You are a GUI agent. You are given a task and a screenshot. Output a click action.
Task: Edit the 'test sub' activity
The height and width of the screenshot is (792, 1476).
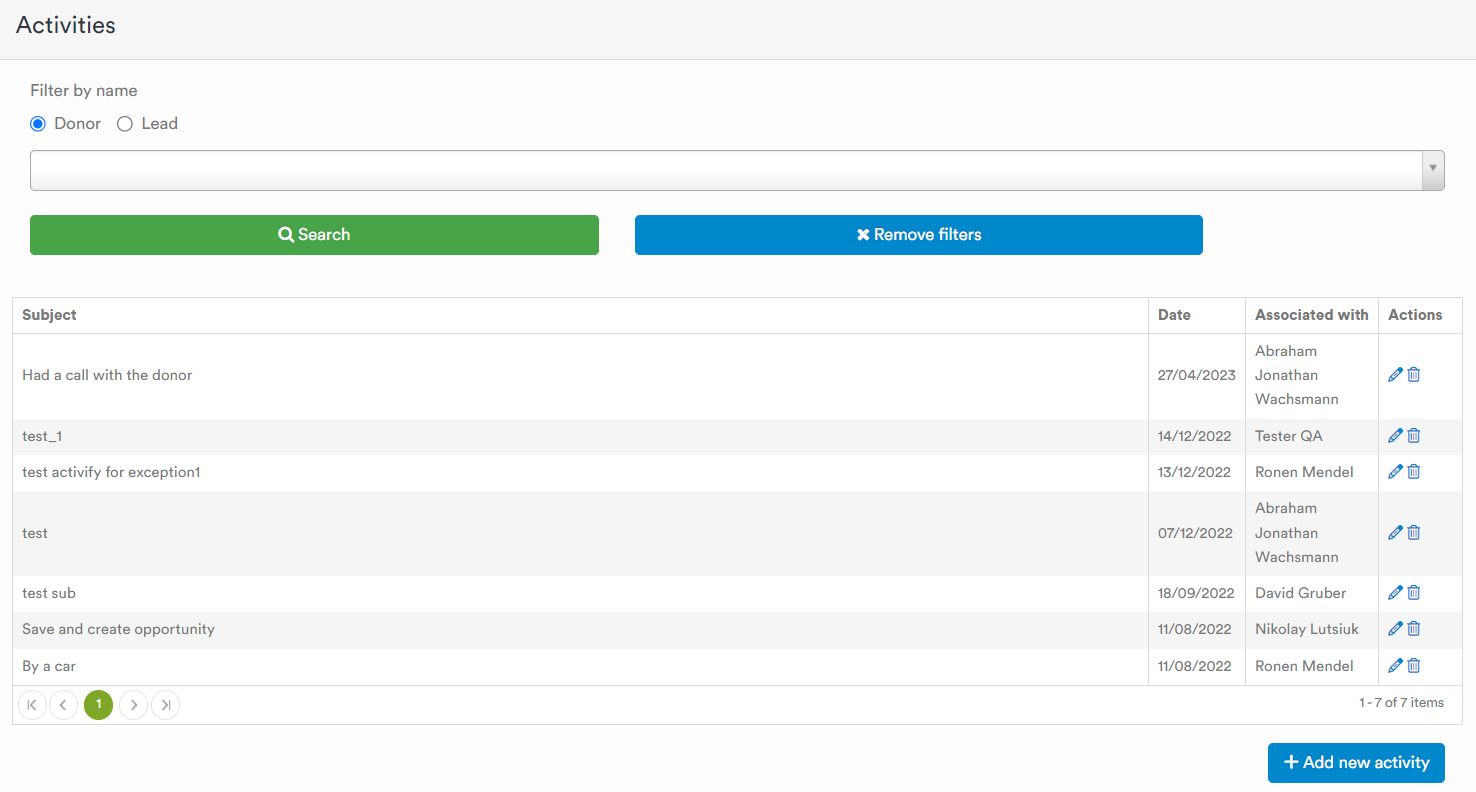1396,593
